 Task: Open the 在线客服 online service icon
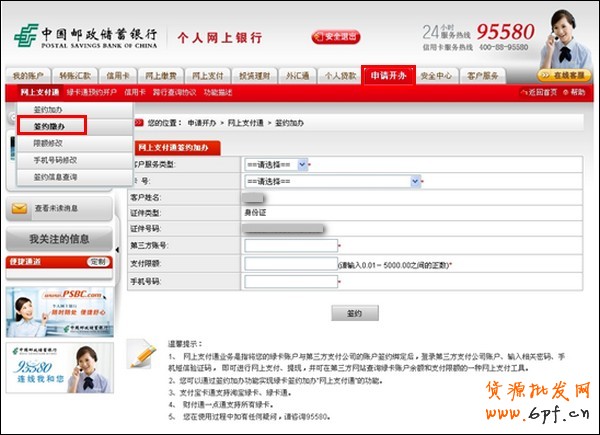pos(564,75)
